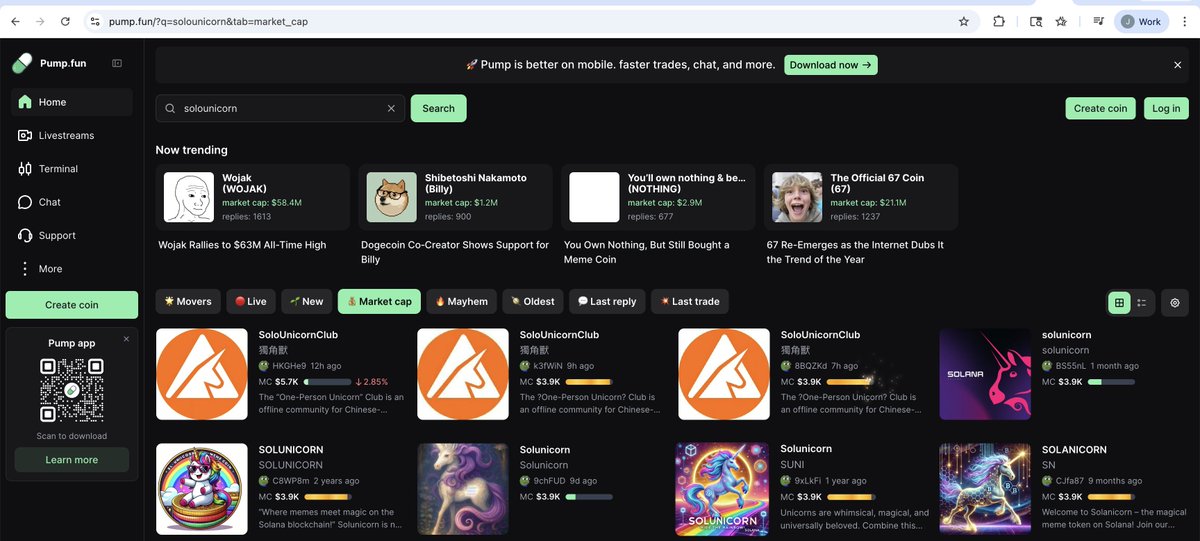Open browser extensions puzzle icon

click(998, 21)
